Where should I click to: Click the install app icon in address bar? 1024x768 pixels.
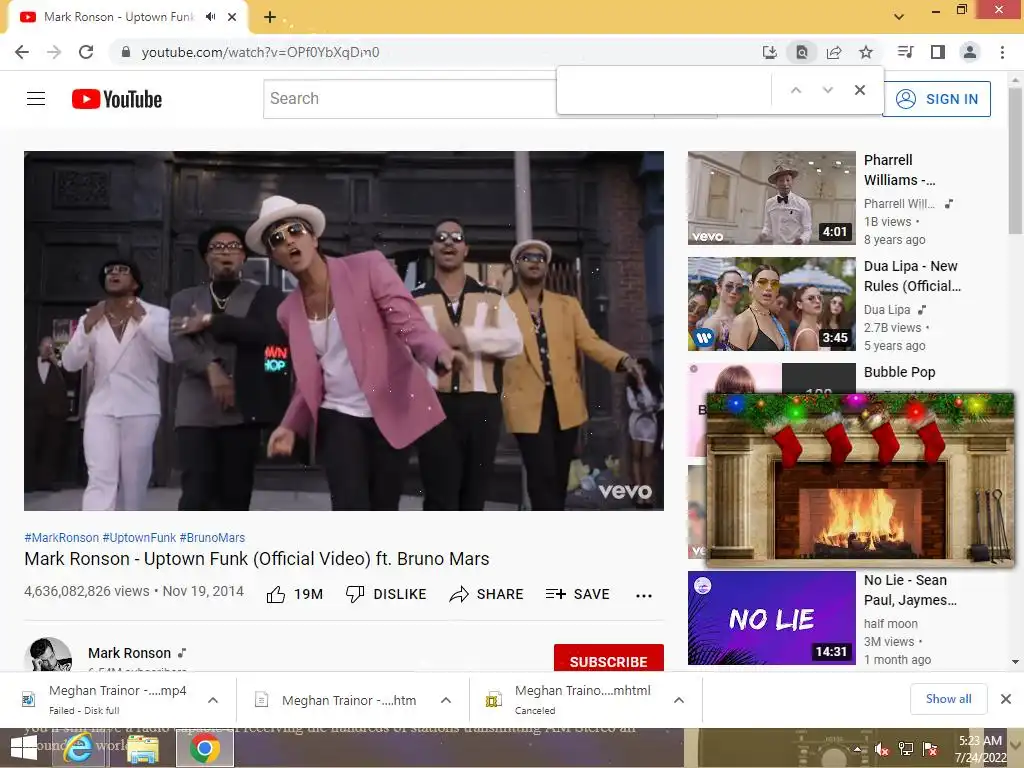coord(770,52)
